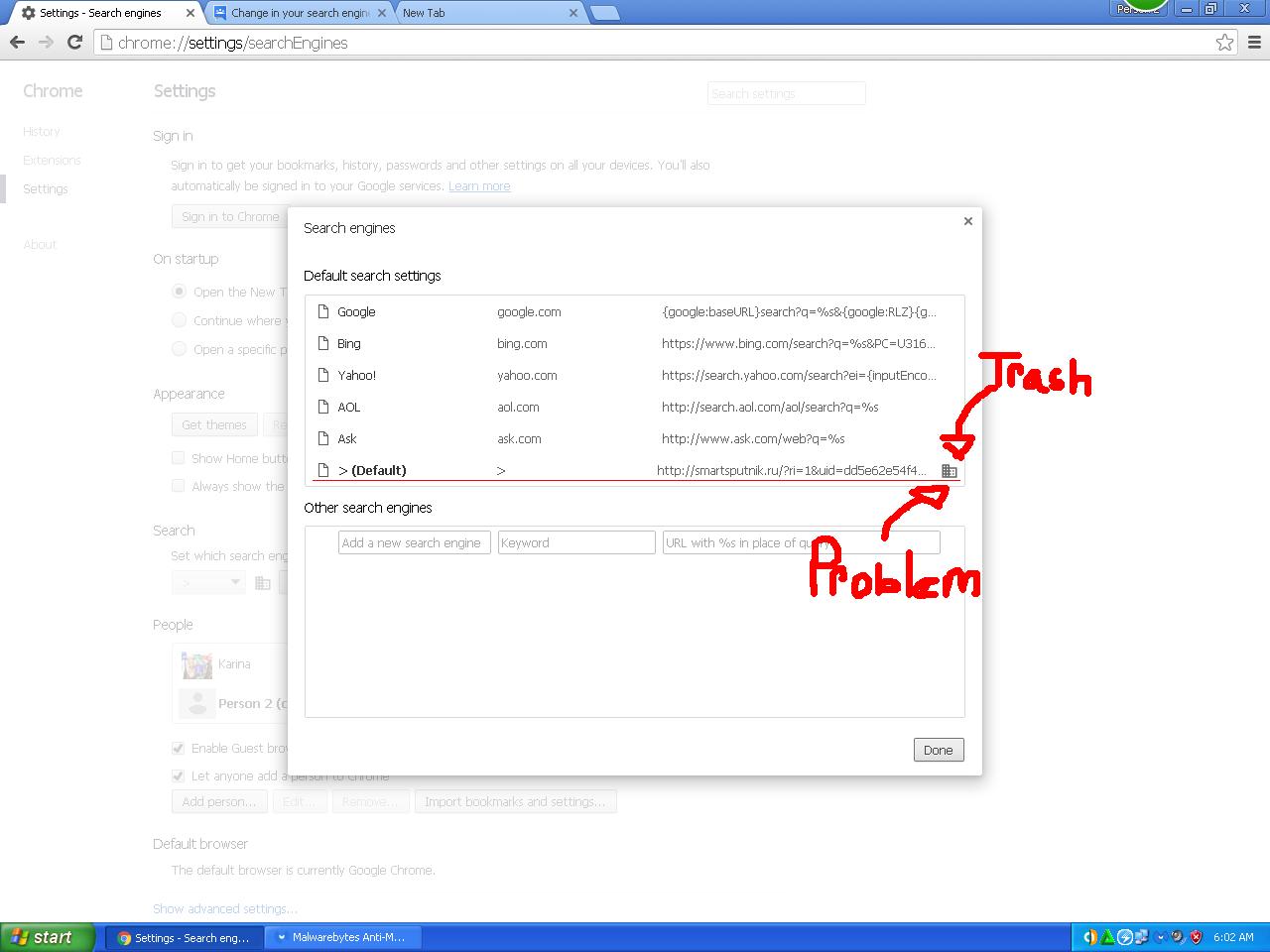1270x952 pixels.
Task: Open the Windows Start menu
Action: coord(48,937)
